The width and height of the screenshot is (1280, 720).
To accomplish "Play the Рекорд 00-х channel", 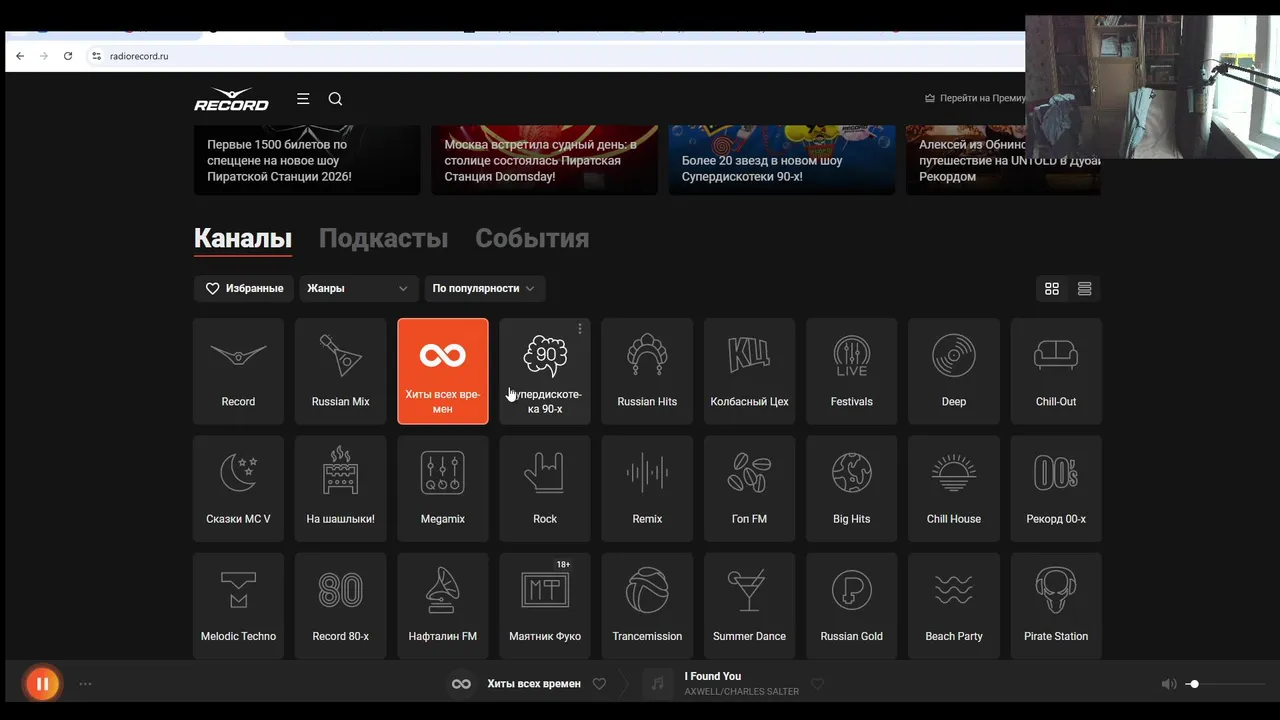I will [x=1056, y=488].
